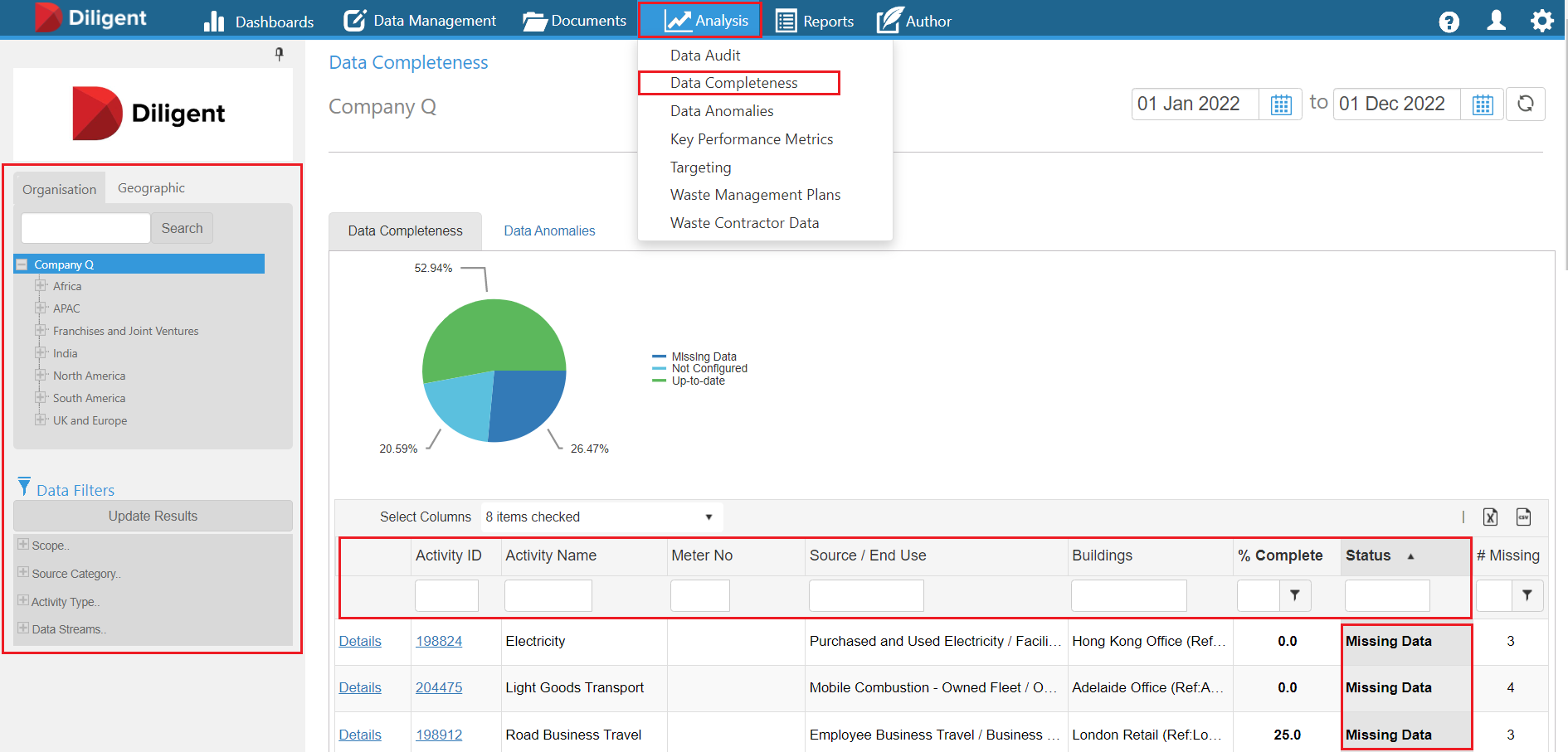Open the Select Columns dropdown
The image size is (1568, 752).
pyautogui.click(x=601, y=517)
